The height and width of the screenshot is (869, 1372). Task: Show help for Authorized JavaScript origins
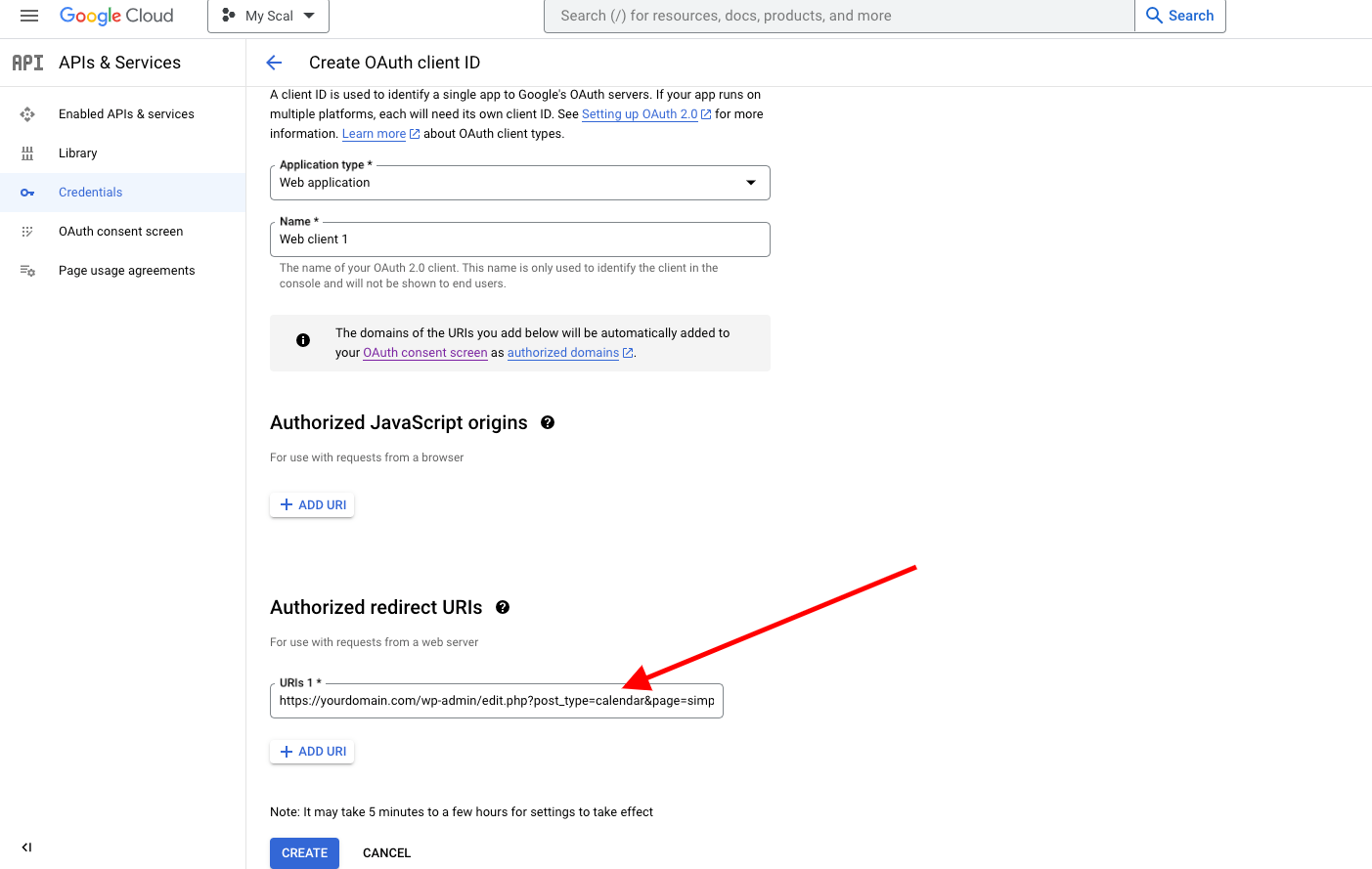click(x=548, y=422)
